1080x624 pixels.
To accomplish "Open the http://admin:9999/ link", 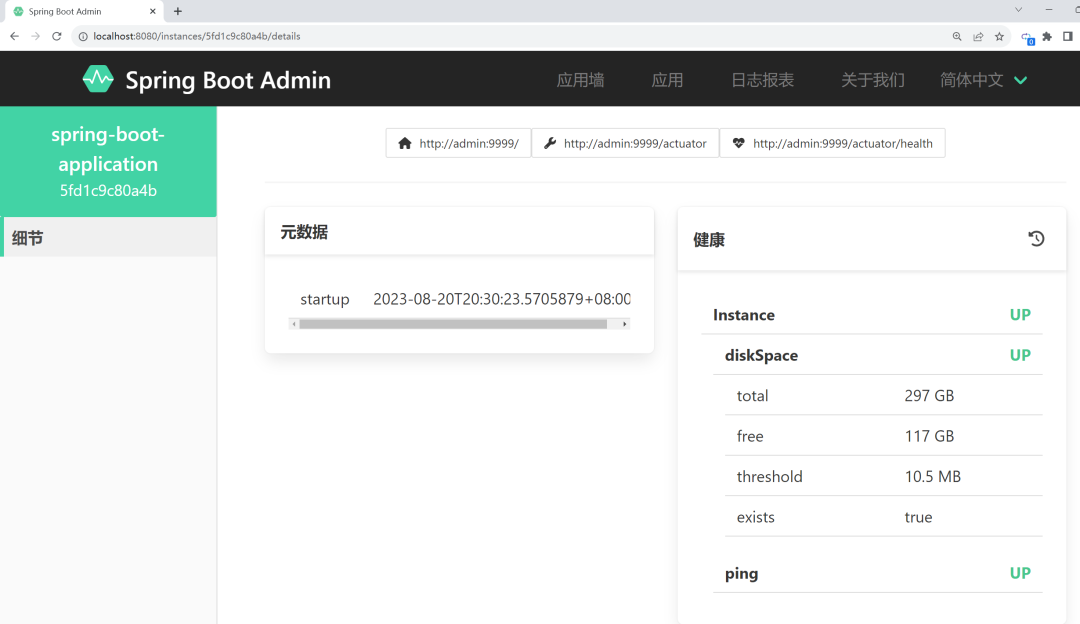I will pyautogui.click(x=458, y=143).
